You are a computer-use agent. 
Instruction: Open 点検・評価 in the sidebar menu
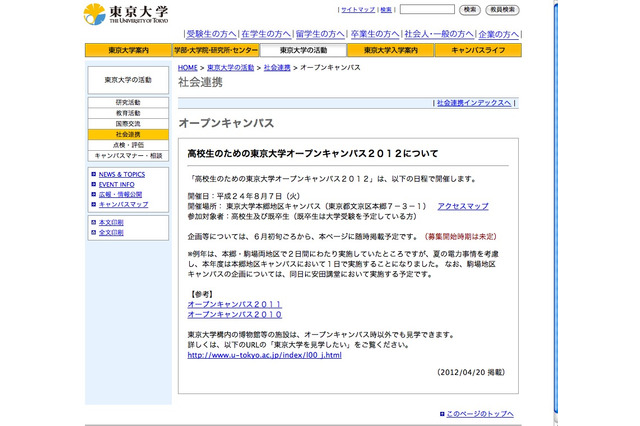click(128, 145)
